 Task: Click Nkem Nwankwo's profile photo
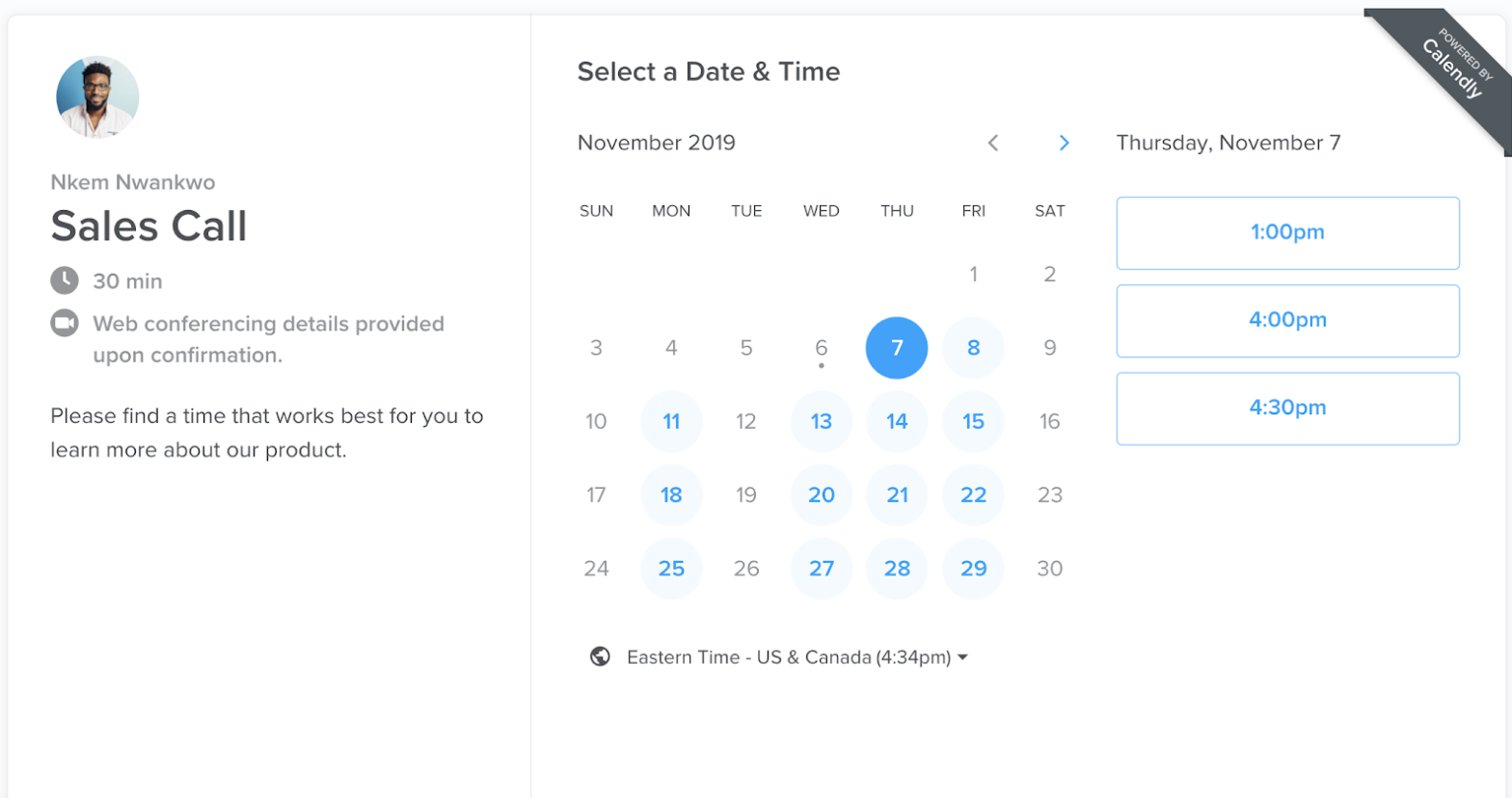[97, 96]
